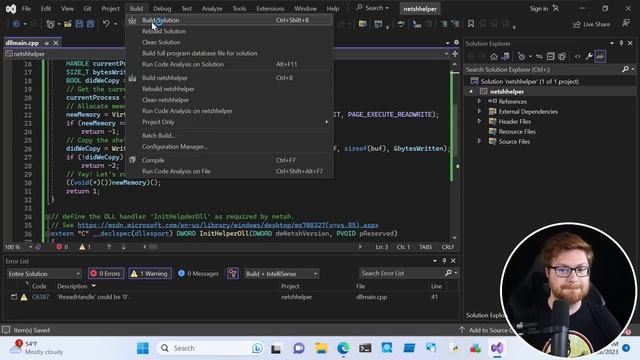The height and width of the screenshot is (360, 640).
Task: Click warning code C6387 link
Action: point(40,297)
